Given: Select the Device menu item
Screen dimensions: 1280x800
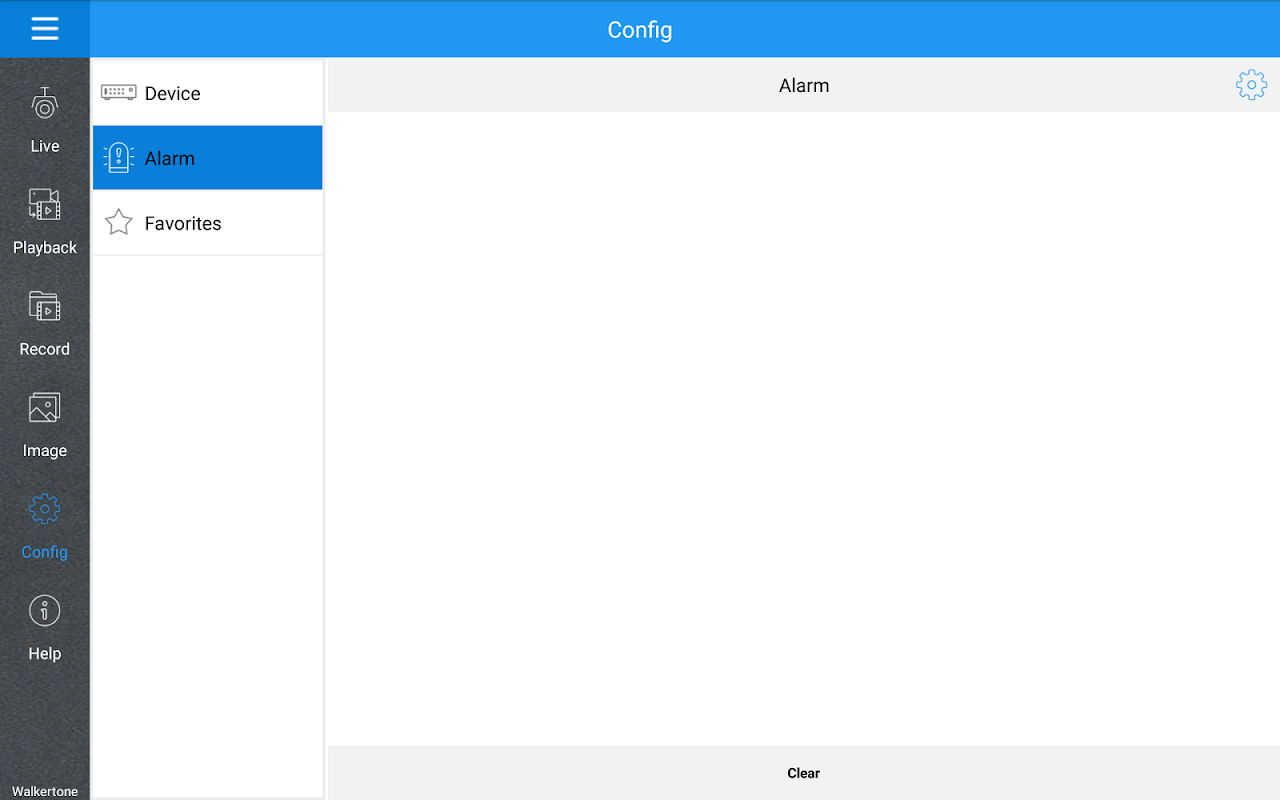Looking at the screenshot, I should point(208,93).
